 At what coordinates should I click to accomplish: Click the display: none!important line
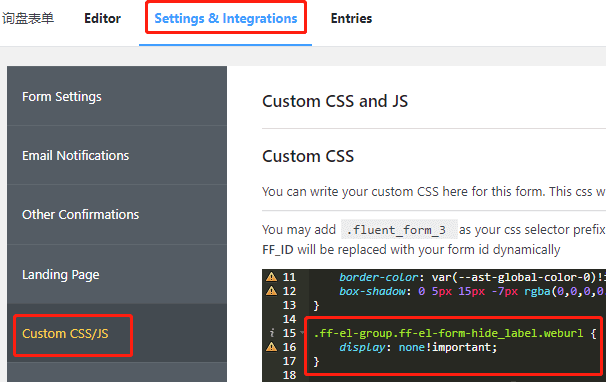click(x=418, y=347)
